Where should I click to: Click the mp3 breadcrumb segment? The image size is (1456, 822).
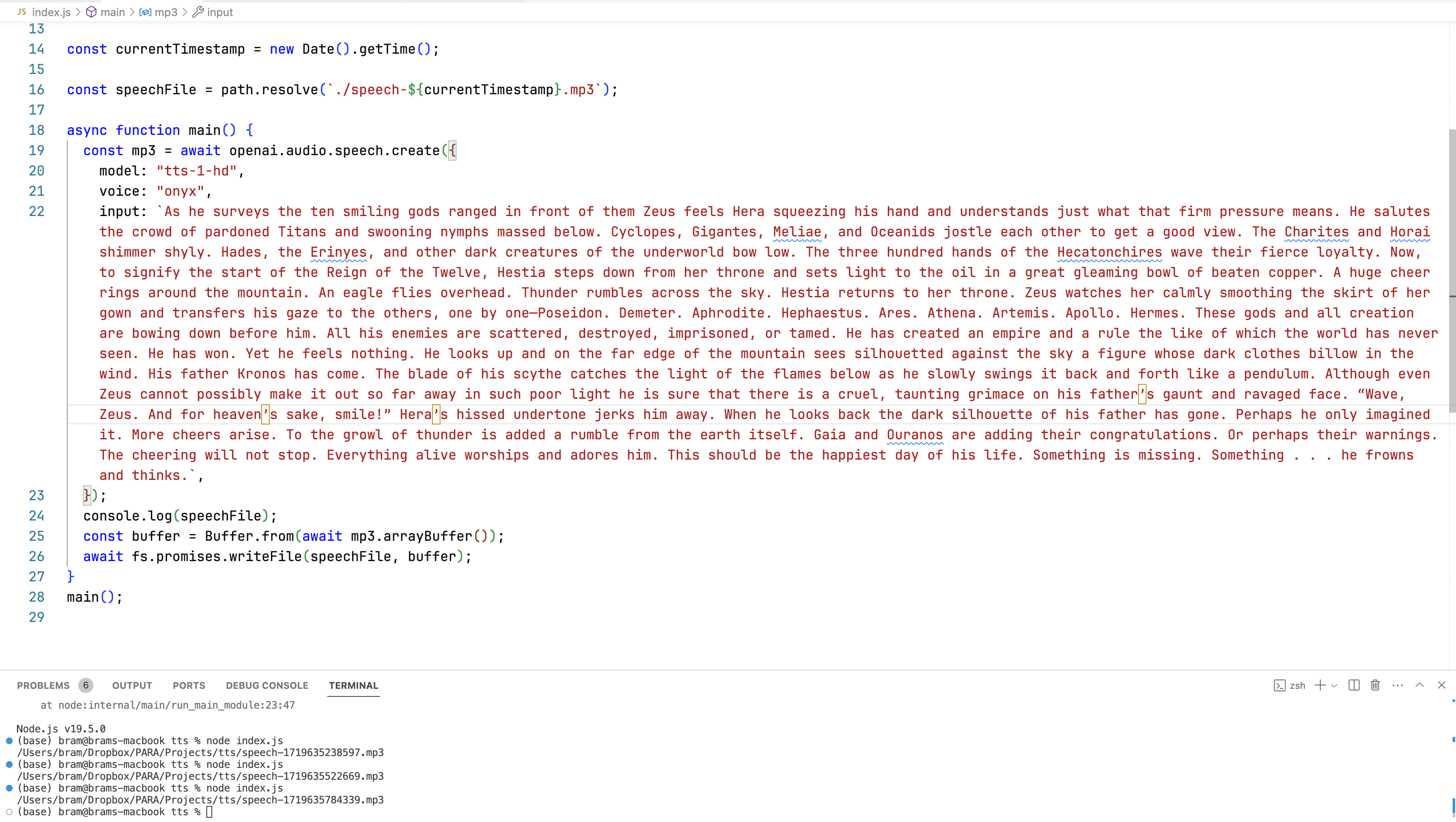tap(166, 12)
